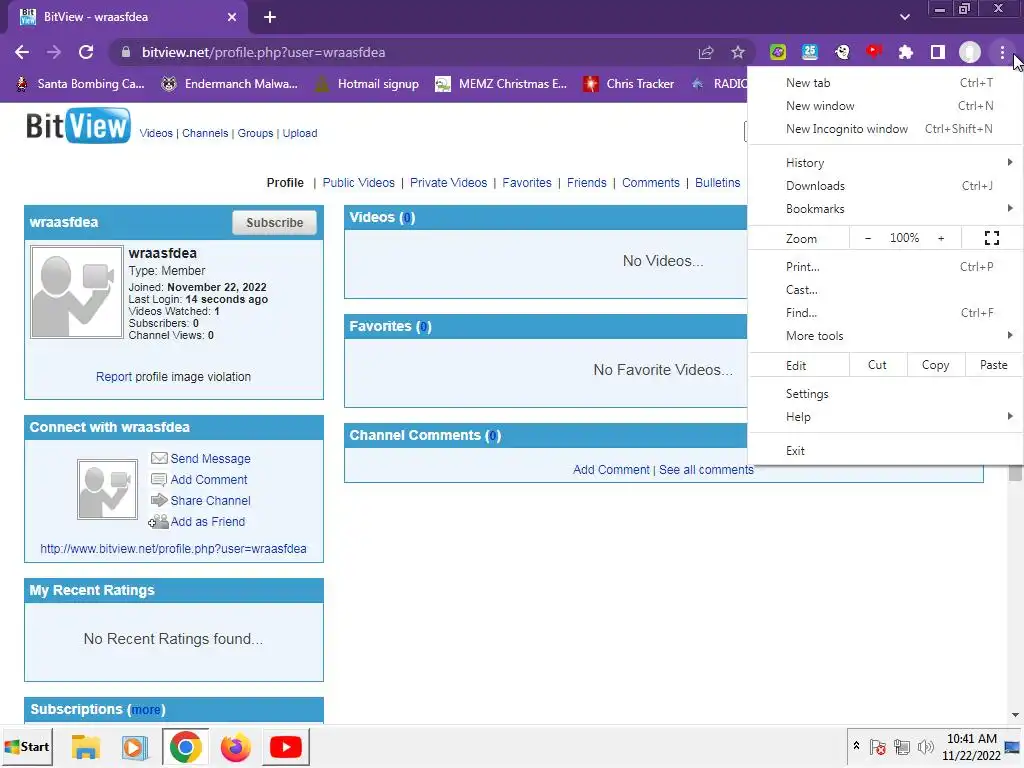The image size is (1024, 768).
Task: Click the Add Comment speech bubble icon
Action: point(159,480)
